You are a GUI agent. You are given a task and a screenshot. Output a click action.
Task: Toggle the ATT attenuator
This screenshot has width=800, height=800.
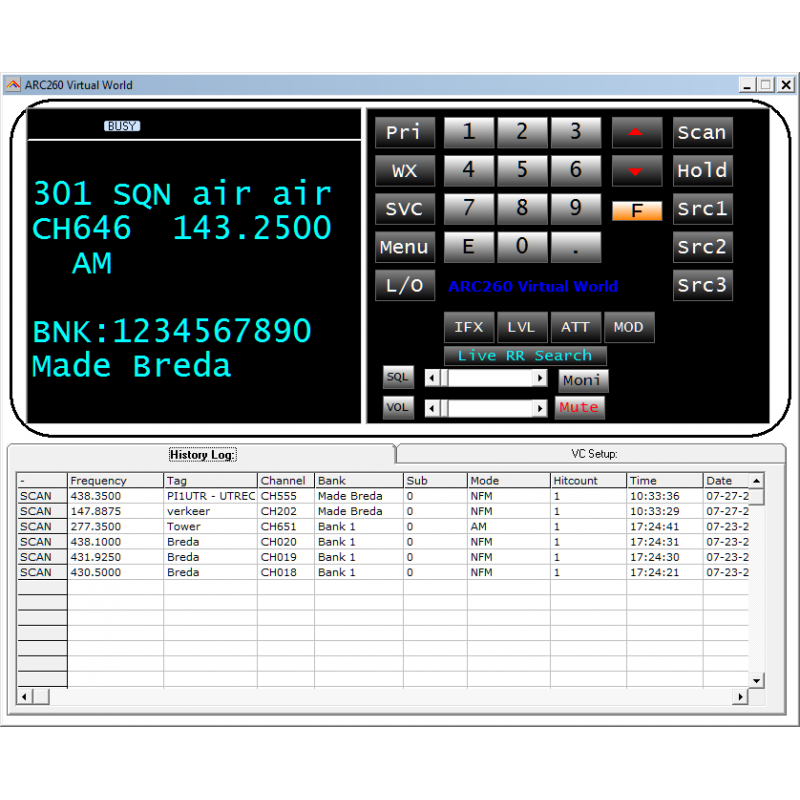[575, 327]
